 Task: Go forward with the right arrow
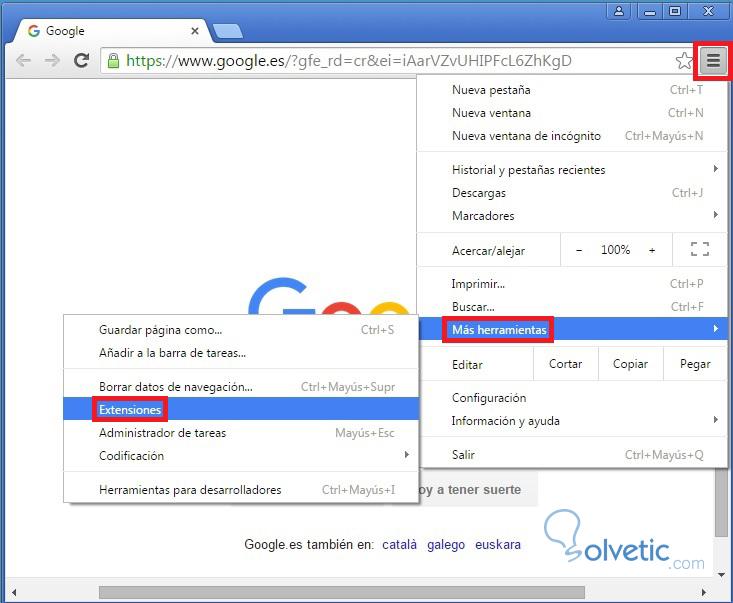(x=52, y=60)
